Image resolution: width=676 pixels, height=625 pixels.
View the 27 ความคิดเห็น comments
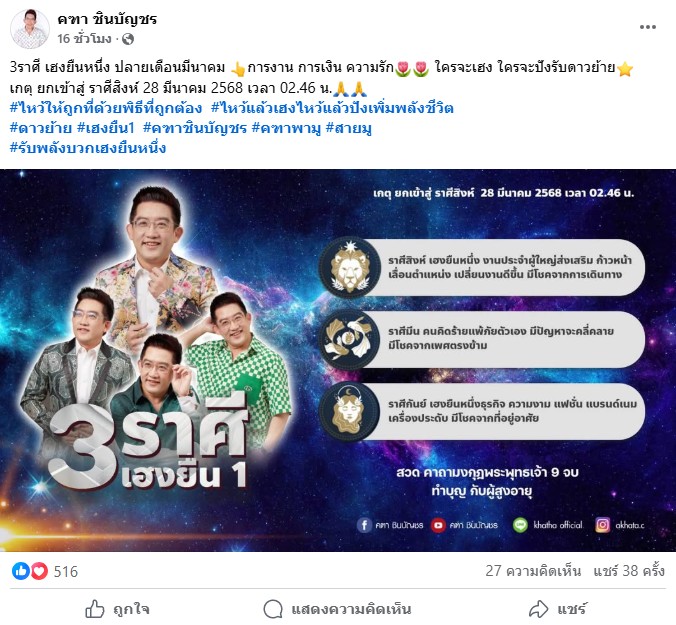tap(533, 571)
